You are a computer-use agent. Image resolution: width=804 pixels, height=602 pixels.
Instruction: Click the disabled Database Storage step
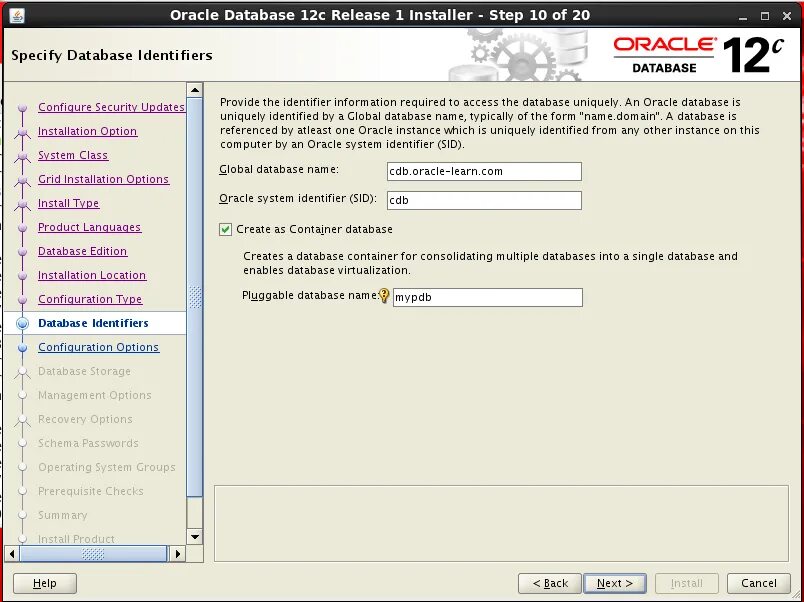(x=84, y=371)
